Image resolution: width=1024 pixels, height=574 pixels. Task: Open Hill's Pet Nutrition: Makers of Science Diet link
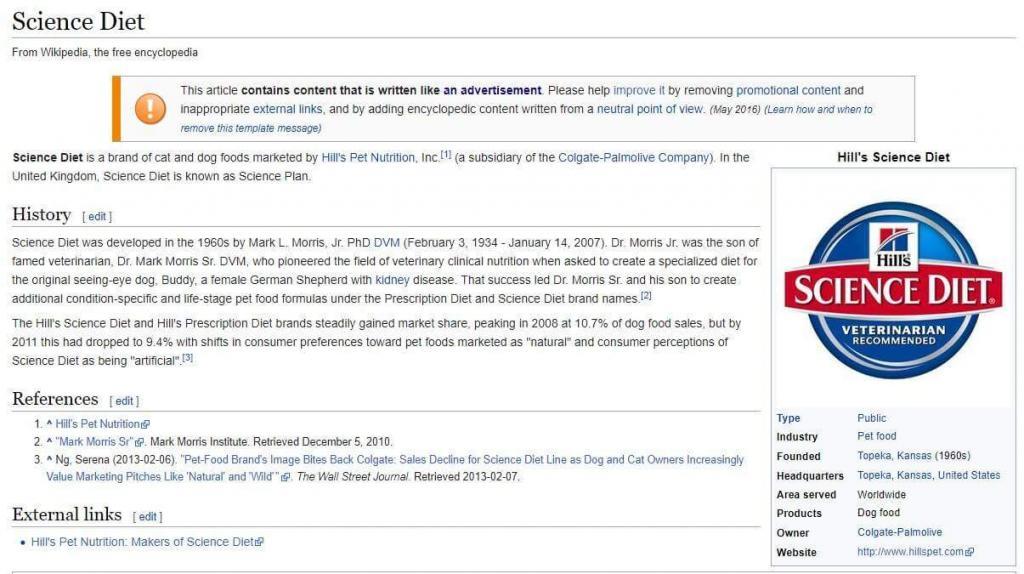pyautogui.click(x=142, y=542)
